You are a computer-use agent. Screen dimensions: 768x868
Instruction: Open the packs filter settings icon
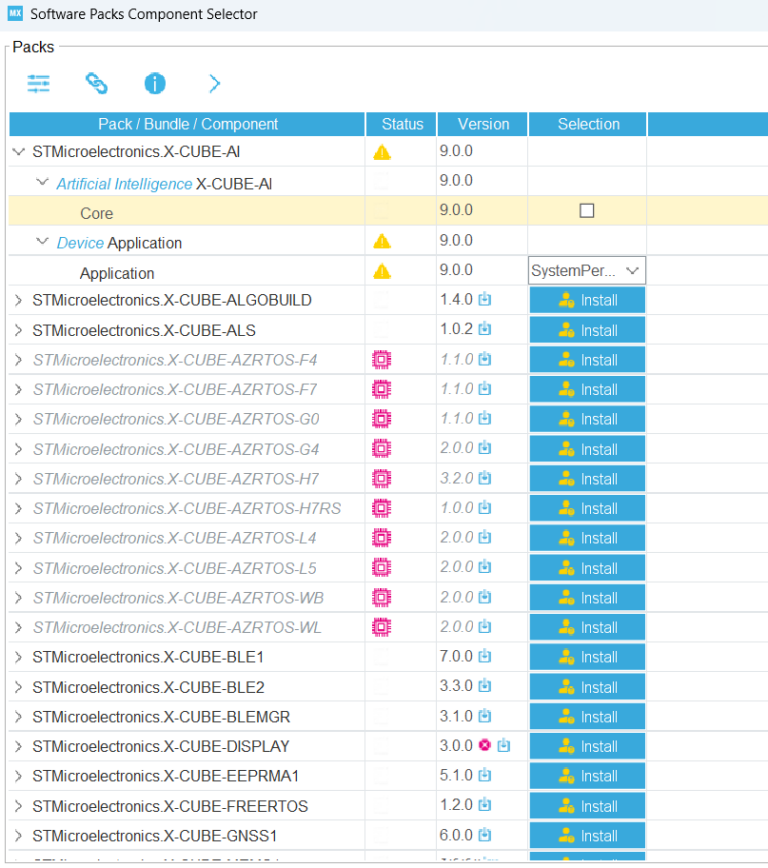point(39,84)
